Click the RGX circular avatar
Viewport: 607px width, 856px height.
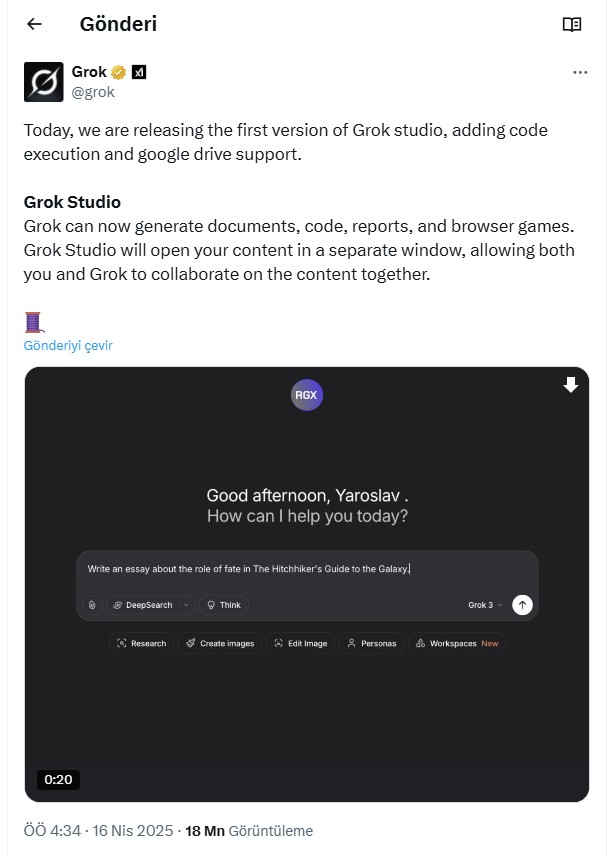tap(306, 395)
